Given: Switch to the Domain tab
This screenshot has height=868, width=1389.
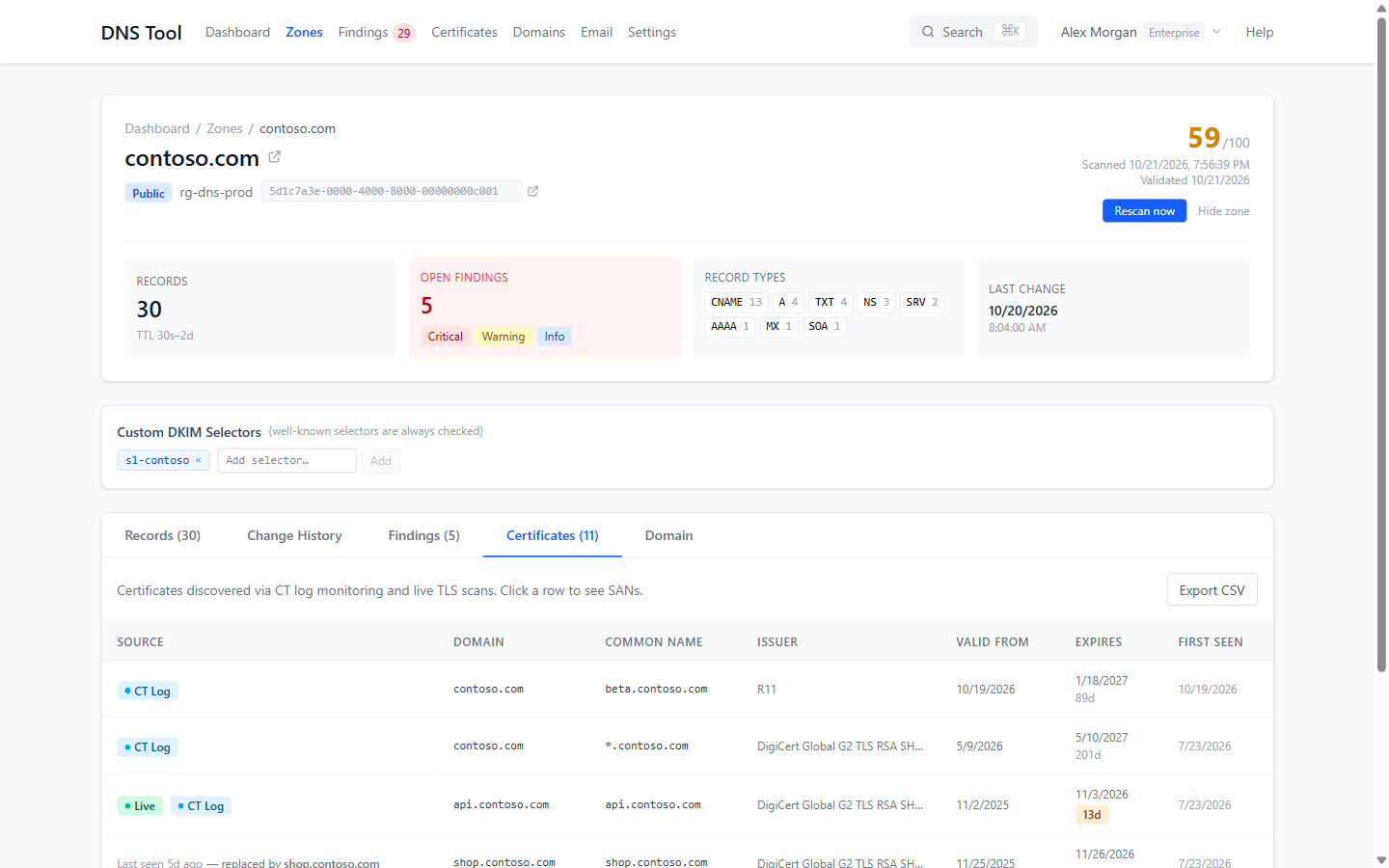Looking at the screenshot, I should (669, 535).
